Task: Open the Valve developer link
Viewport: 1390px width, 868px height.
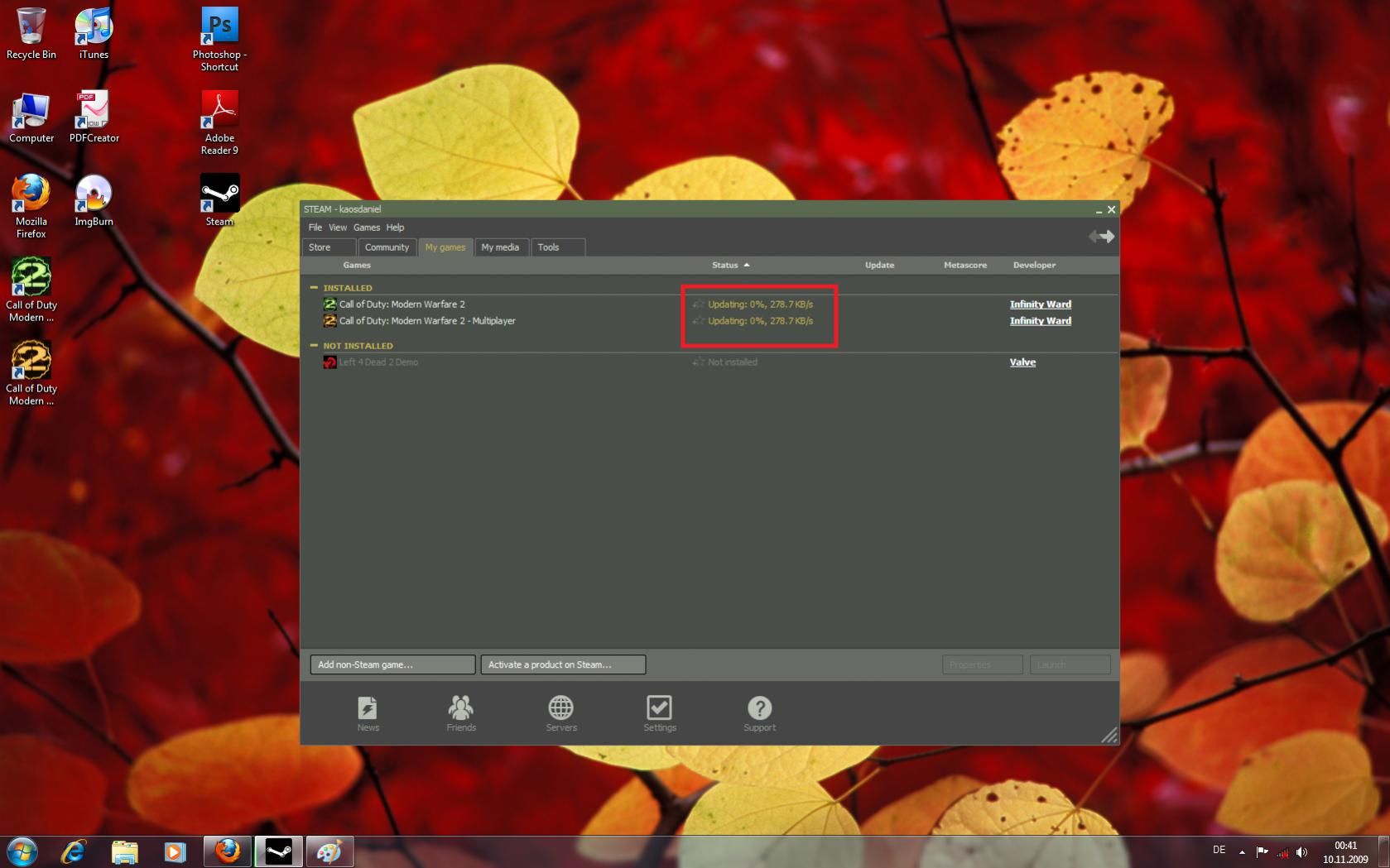Action: tap(1022, 362)
